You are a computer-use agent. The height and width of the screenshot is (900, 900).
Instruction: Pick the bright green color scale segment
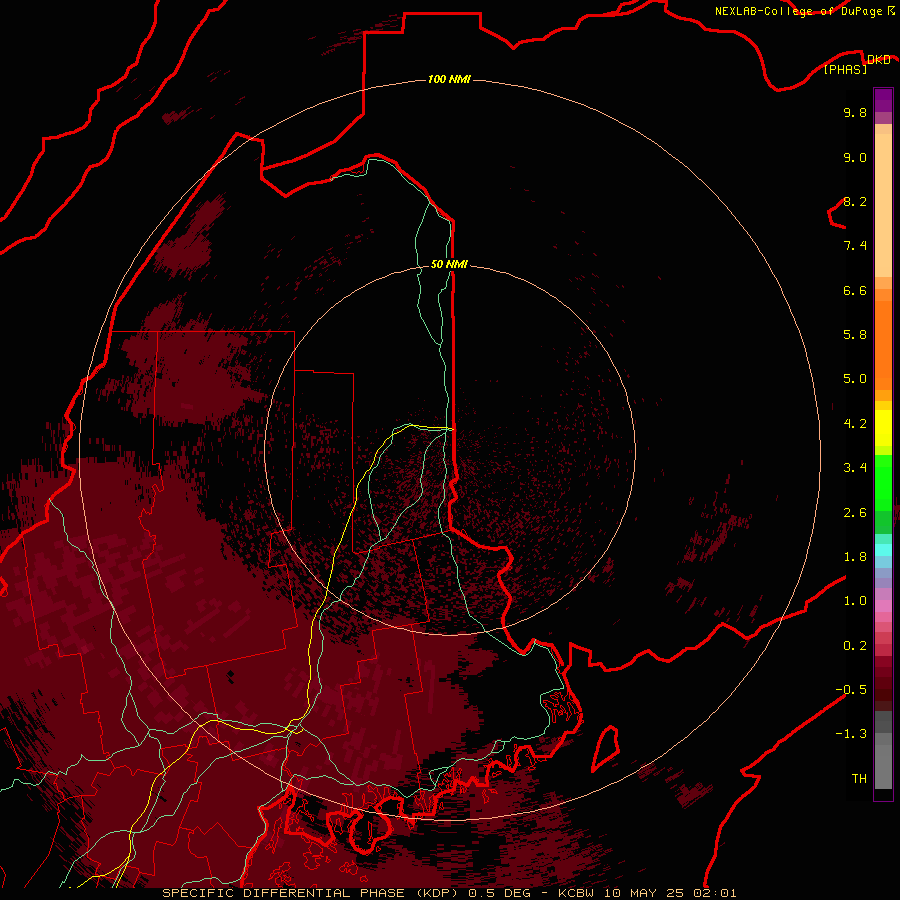[x=883, y=483]
